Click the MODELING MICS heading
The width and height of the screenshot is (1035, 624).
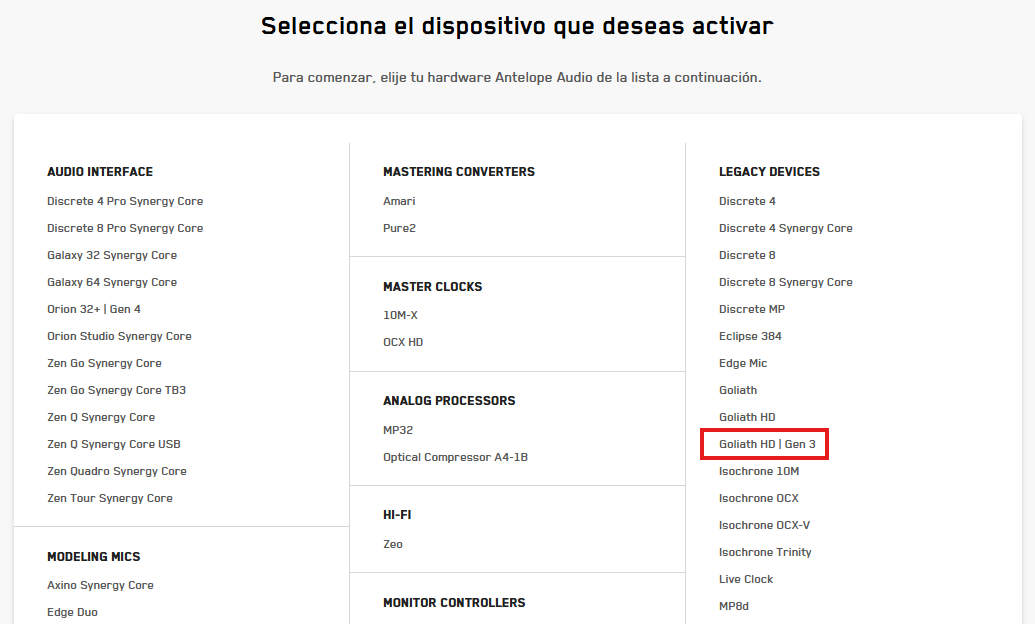pyautogui.click(x=94, y=557)
